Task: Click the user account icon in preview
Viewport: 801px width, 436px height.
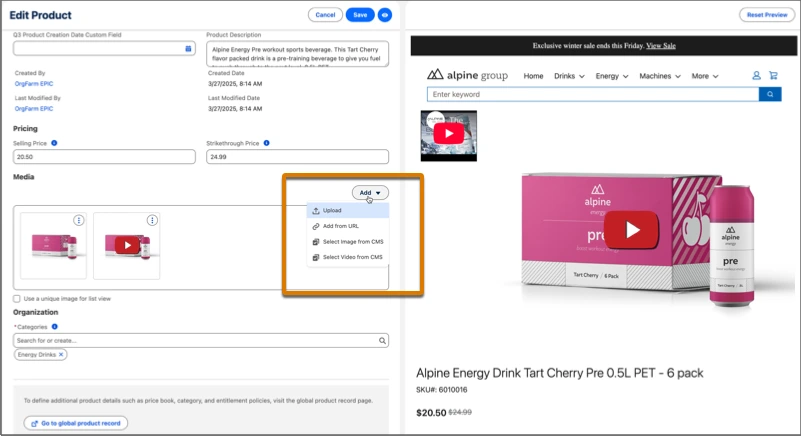Action: point(756,76)
